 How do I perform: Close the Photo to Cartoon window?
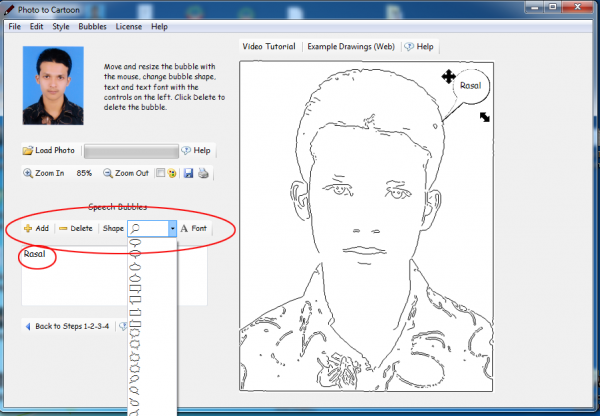(x=578, y=7)
